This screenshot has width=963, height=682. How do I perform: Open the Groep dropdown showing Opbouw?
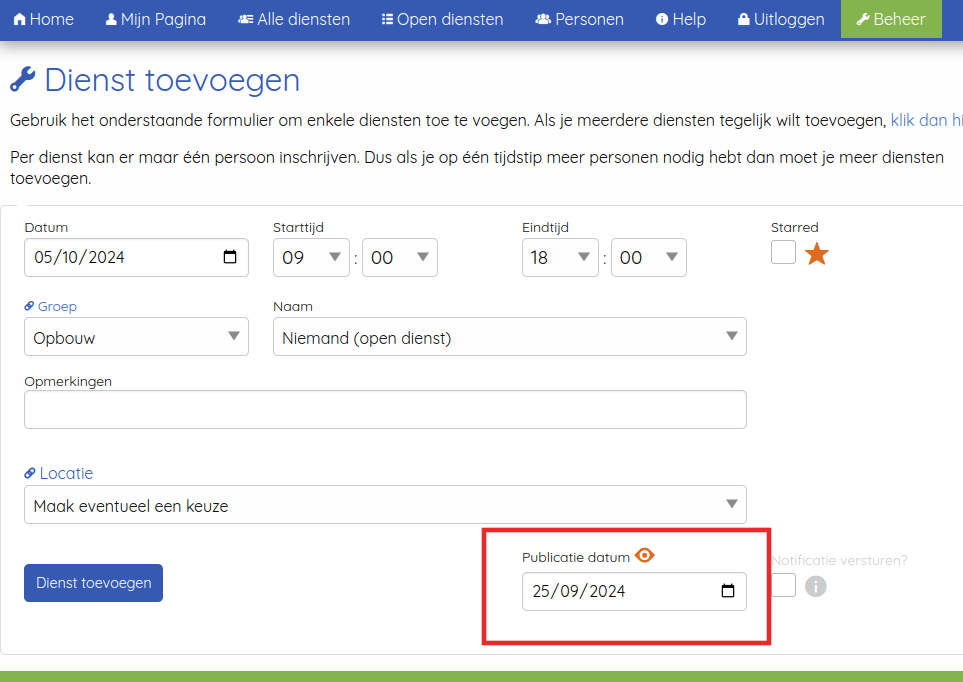136,338
